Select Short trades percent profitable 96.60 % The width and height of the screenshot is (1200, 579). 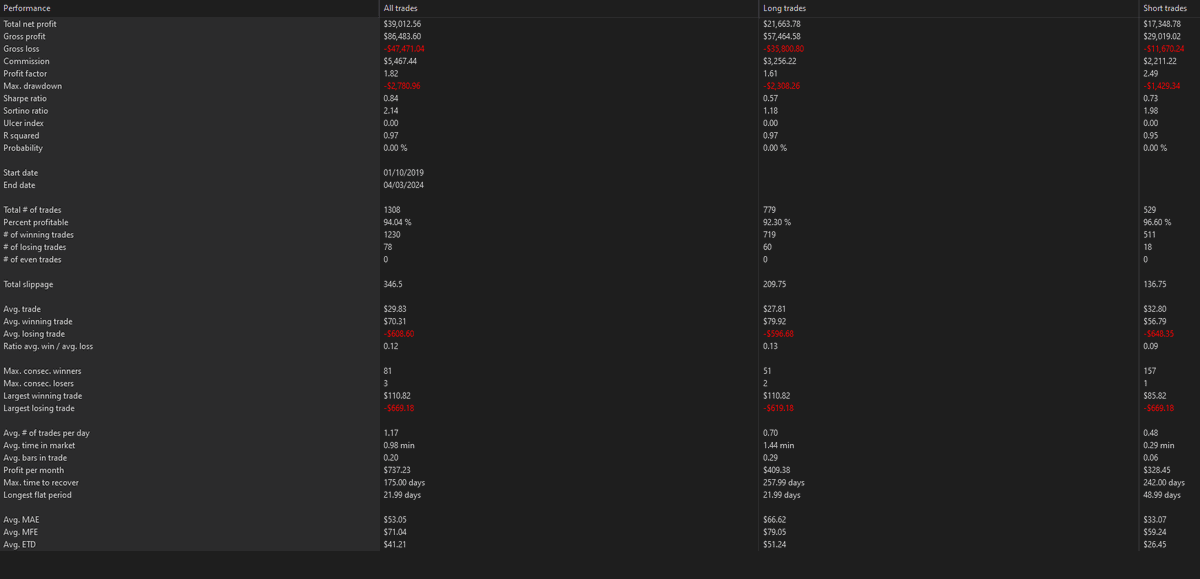click(x=1157, y=222)
